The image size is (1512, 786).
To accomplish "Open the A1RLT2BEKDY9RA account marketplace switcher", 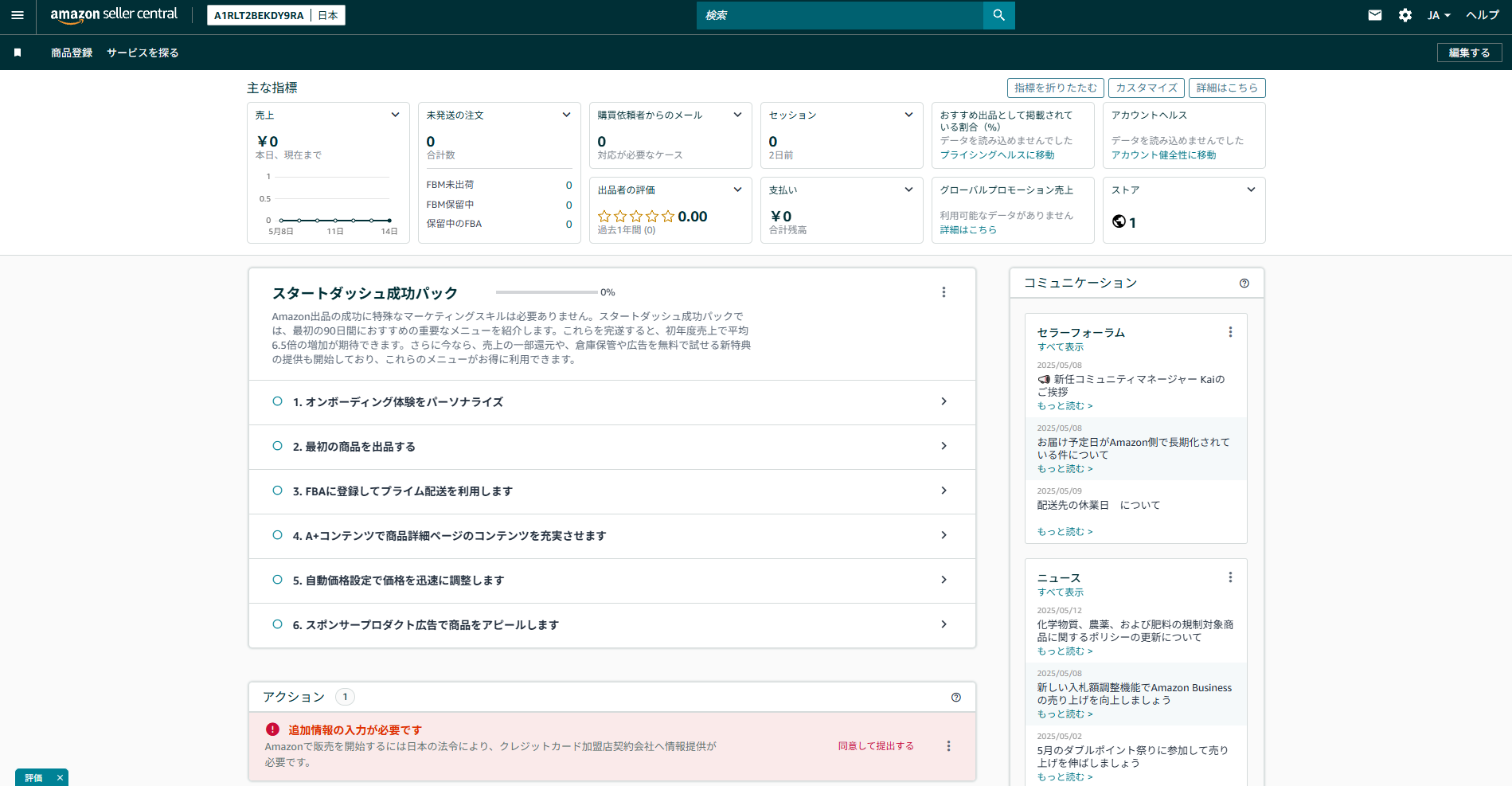I will [276, 15].
